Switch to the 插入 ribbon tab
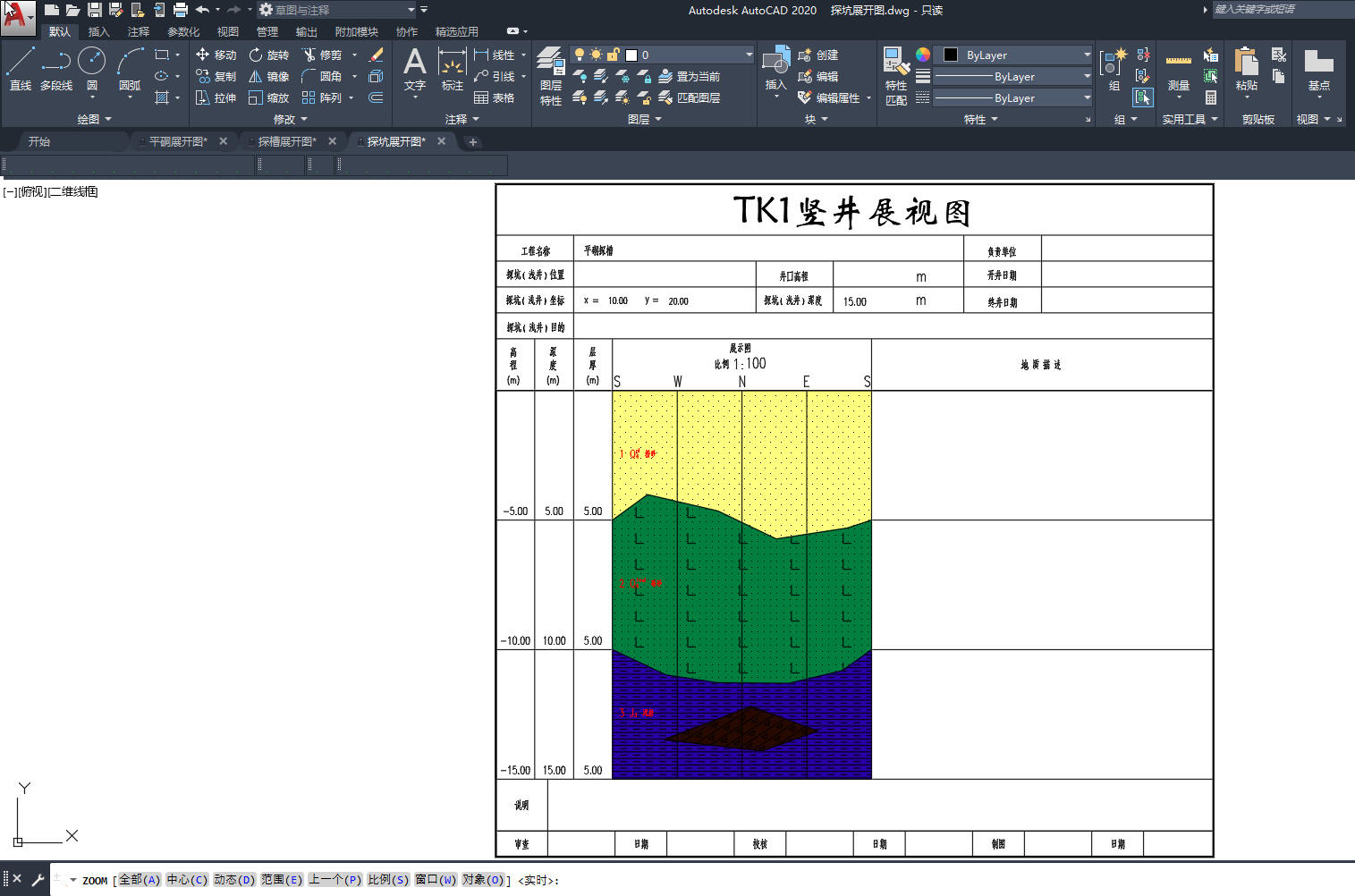The height and width of the screenshot is (896, 1355). 98,31
